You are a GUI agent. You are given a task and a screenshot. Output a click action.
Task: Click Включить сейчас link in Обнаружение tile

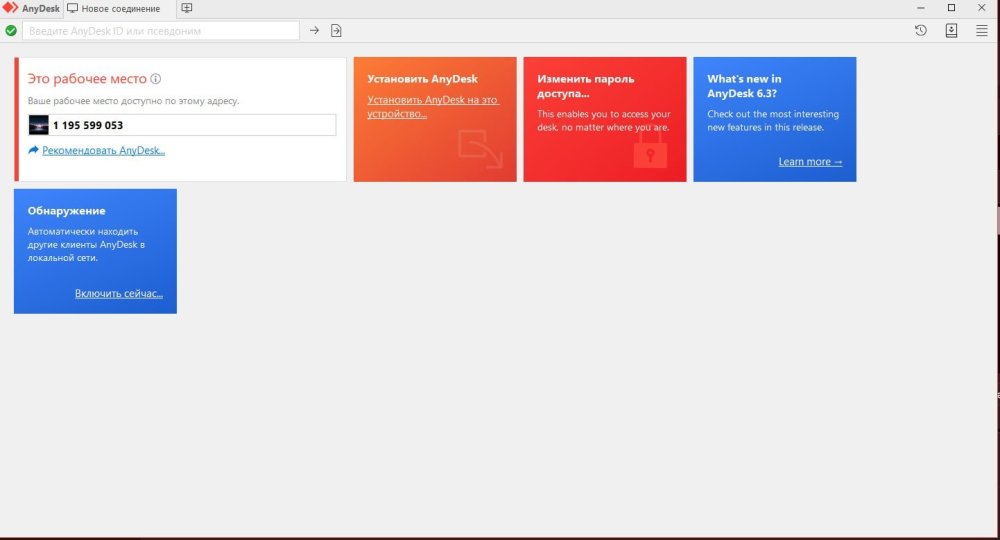click(x=119, y=294)
